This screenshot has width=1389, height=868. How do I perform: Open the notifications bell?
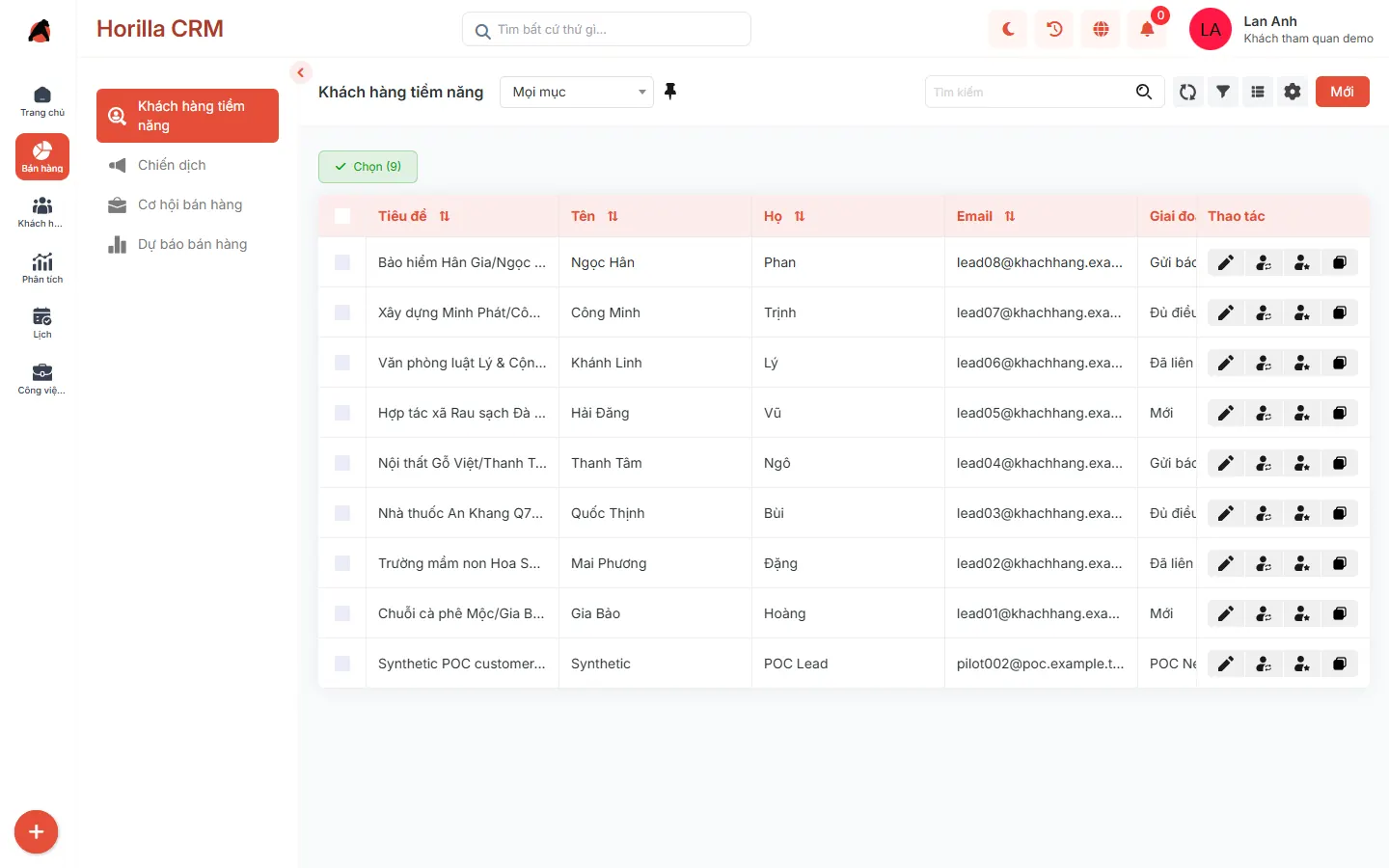[x=1147, y=29]
